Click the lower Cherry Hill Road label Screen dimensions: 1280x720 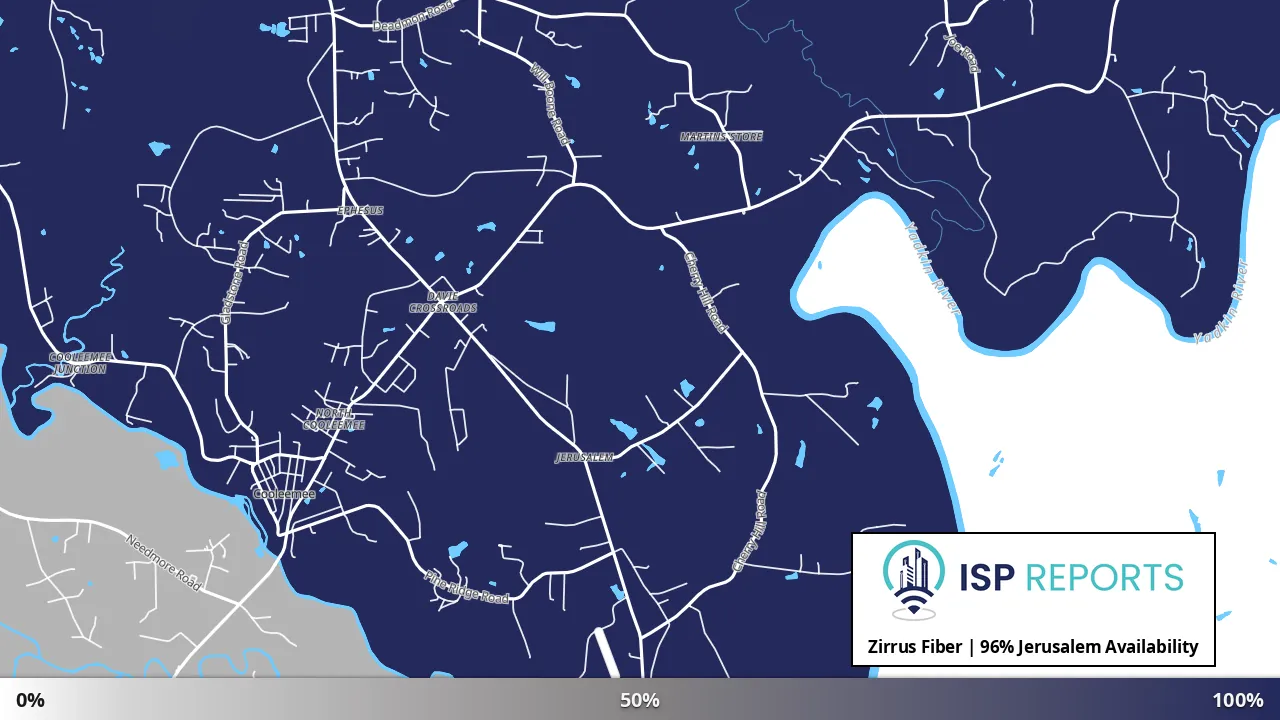coord(750,531)
